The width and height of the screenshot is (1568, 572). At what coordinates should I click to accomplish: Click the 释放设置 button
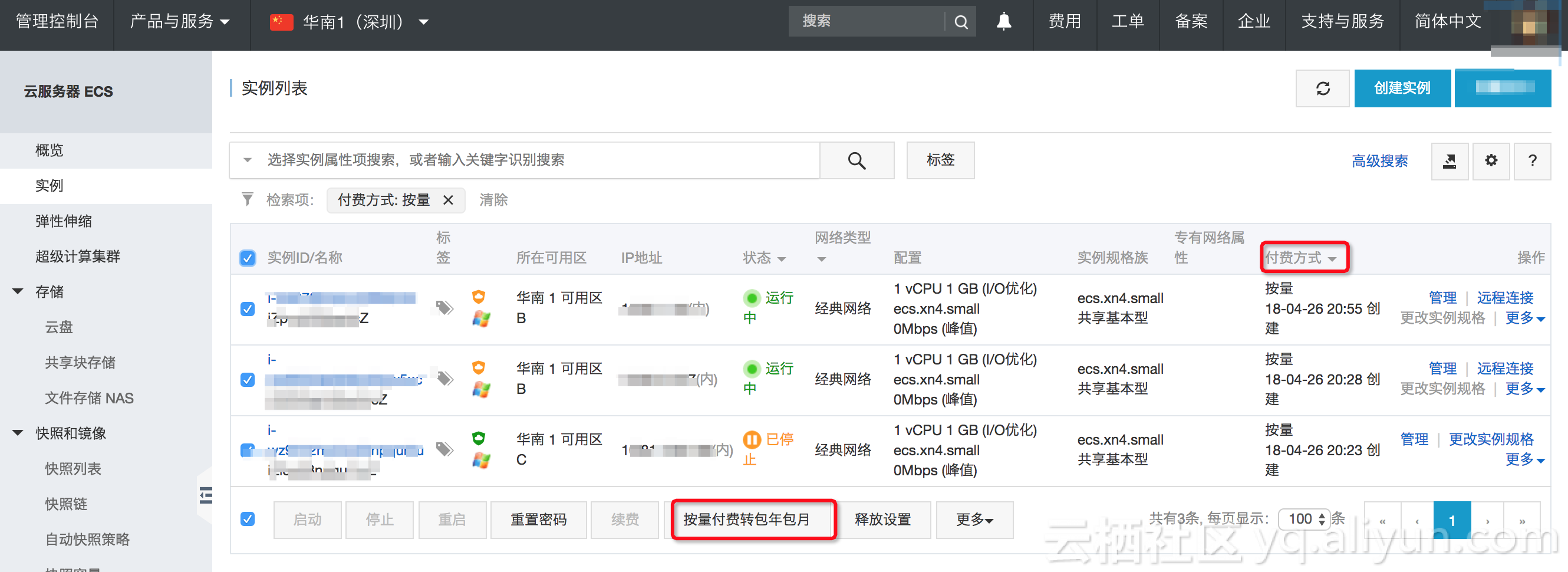pos(882,520)
